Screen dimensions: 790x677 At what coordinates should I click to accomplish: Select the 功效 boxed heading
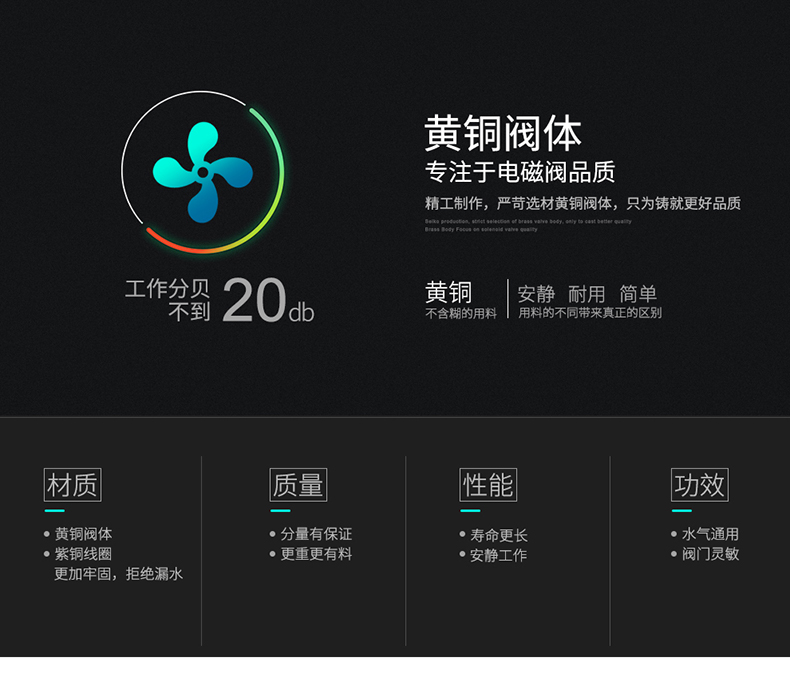[x=699, y=485]
